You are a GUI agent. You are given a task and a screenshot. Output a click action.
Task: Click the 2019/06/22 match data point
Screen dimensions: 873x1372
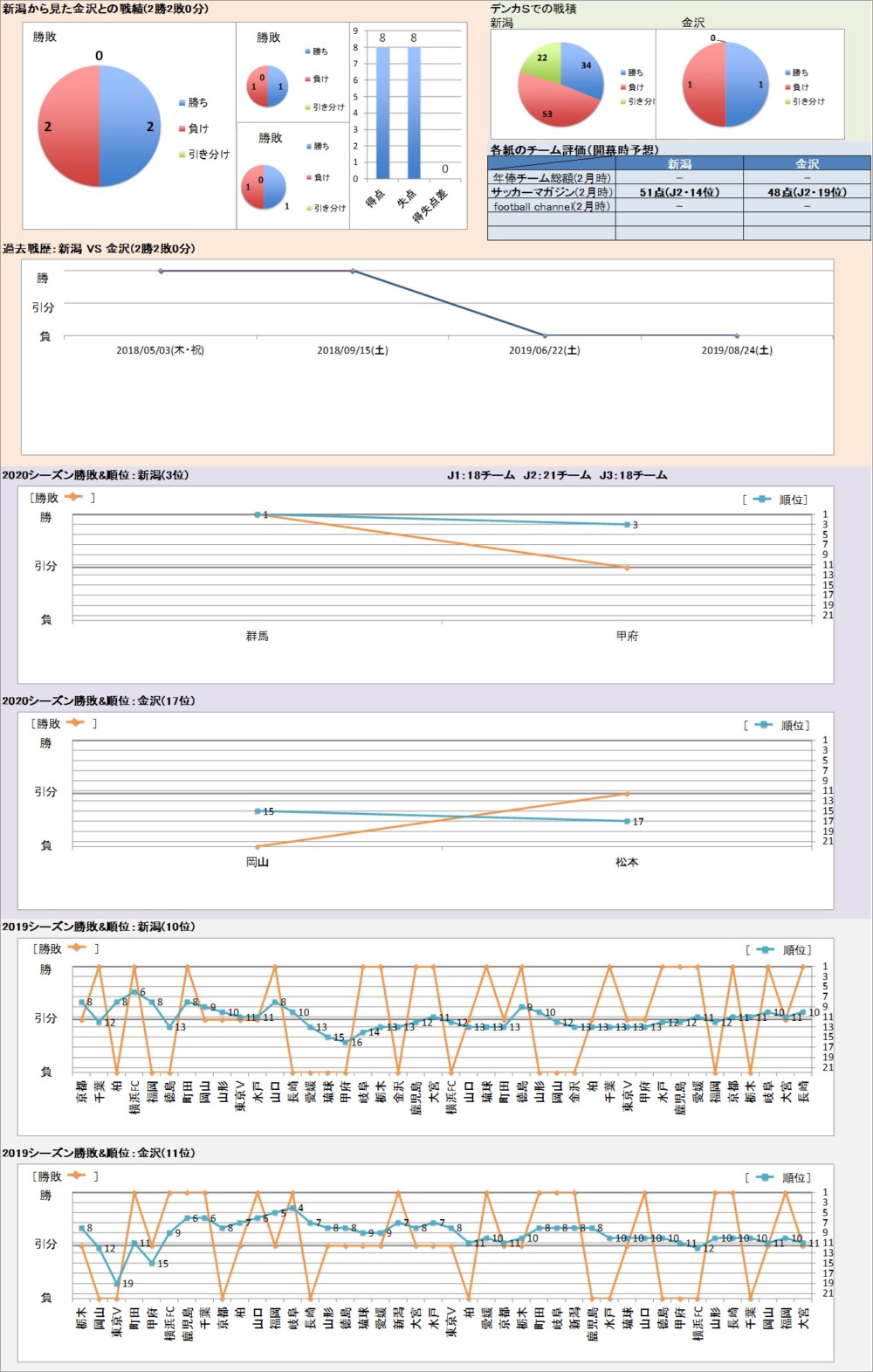545,335
